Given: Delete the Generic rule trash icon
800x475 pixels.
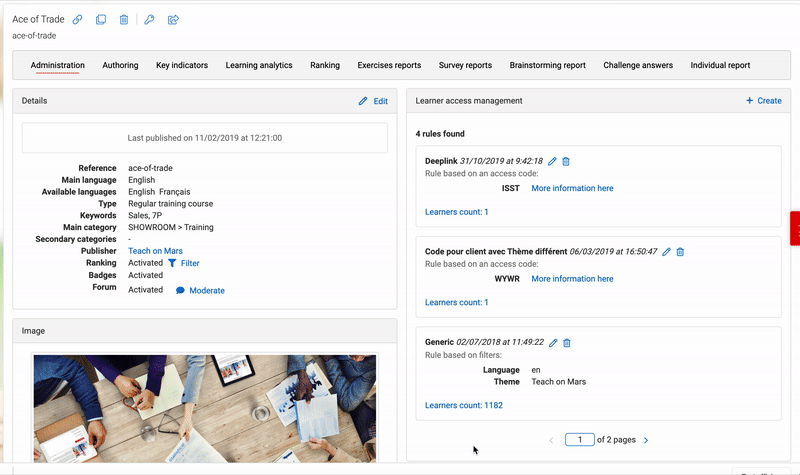Looking at the screenshot, I should [567, 342].
